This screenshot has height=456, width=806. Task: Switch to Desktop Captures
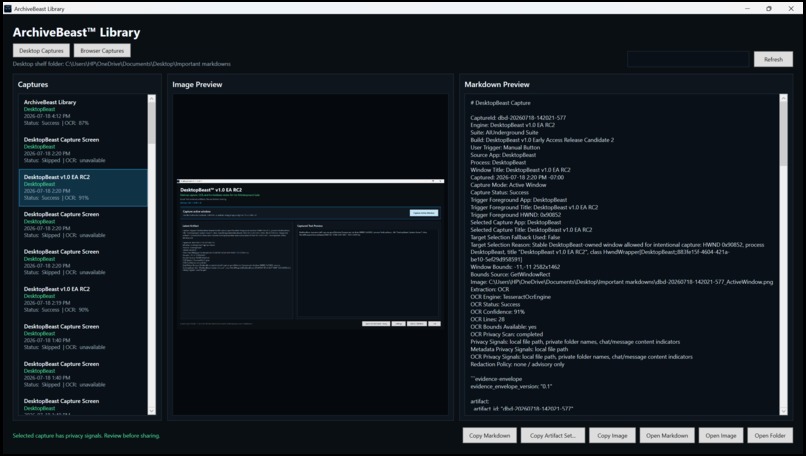tap(41, 50)
